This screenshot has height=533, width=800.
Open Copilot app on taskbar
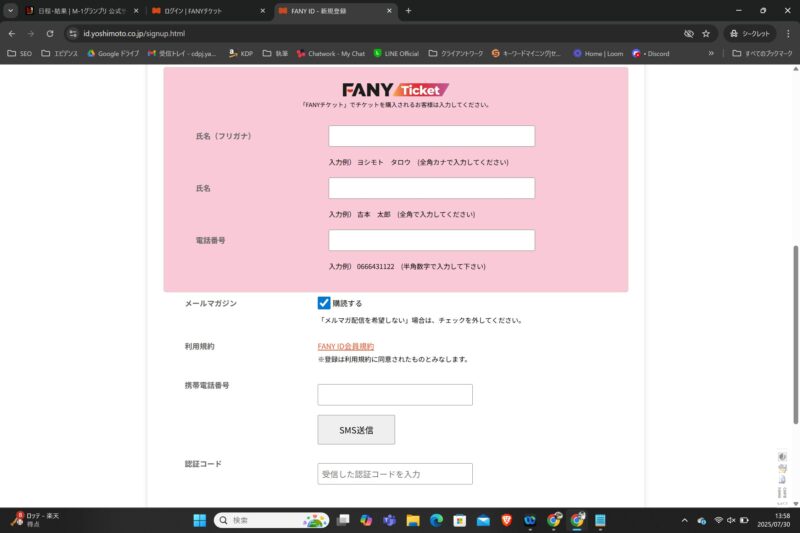[366, 520]
